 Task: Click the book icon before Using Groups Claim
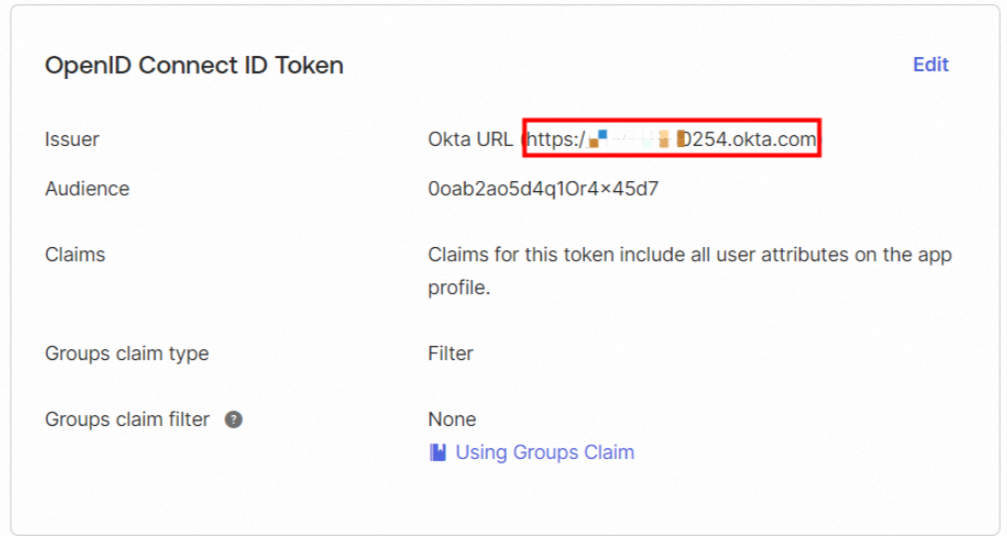click(438, 452)
